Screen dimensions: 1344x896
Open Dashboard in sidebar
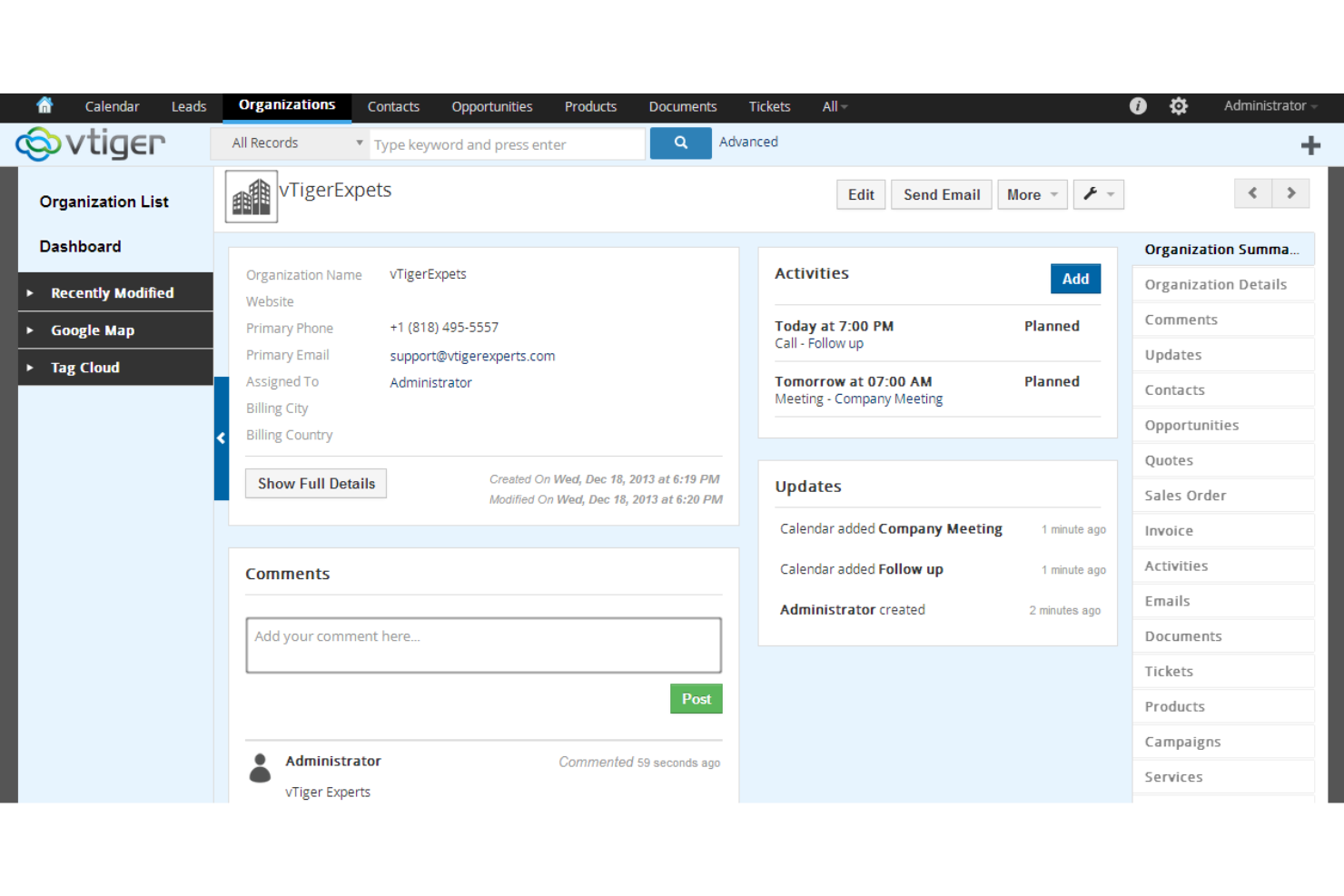tap(80, 246)
